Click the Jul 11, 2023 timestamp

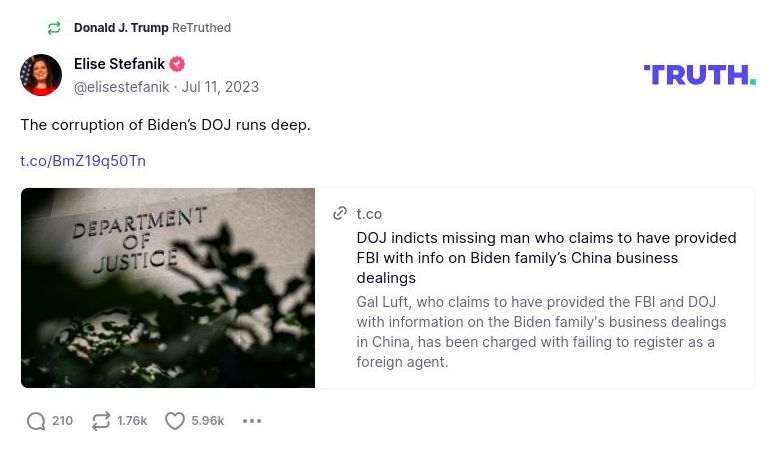pos(220,87)
